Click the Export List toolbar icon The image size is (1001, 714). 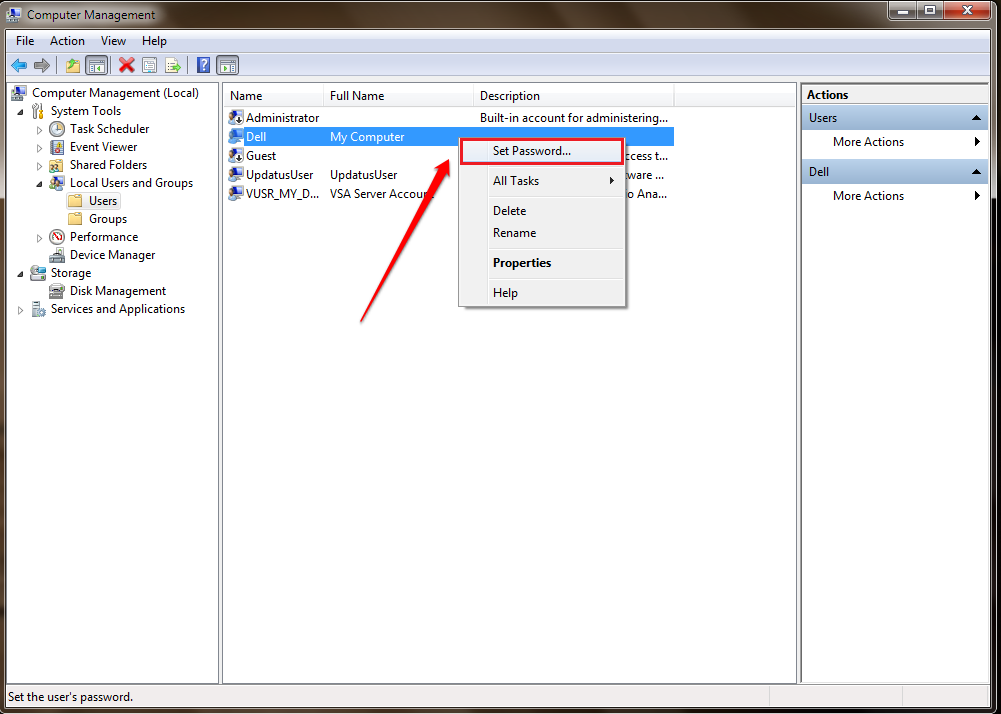[172, 65]
